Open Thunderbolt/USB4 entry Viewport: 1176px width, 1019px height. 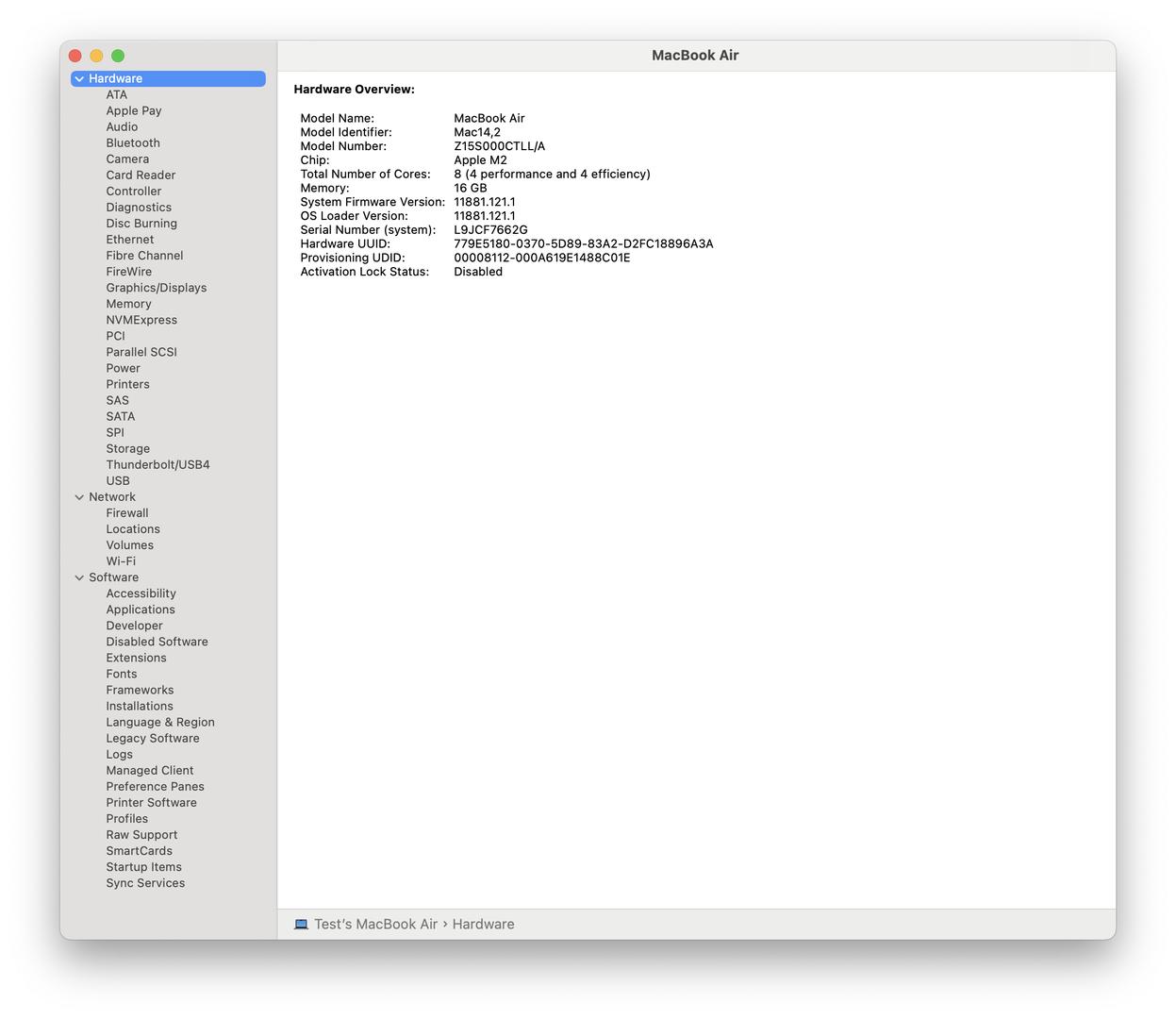pos(157,465)
